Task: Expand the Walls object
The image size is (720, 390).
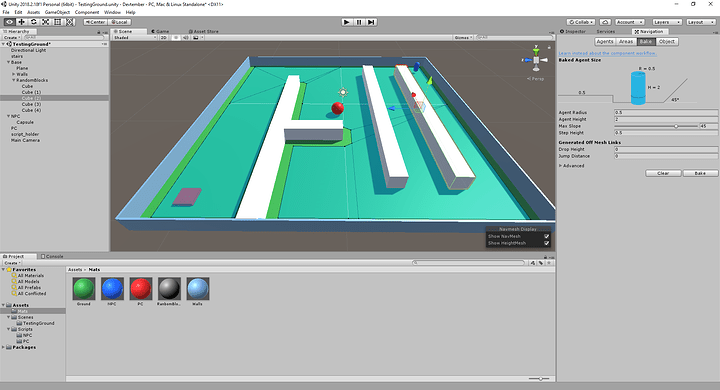Action: 14,74
